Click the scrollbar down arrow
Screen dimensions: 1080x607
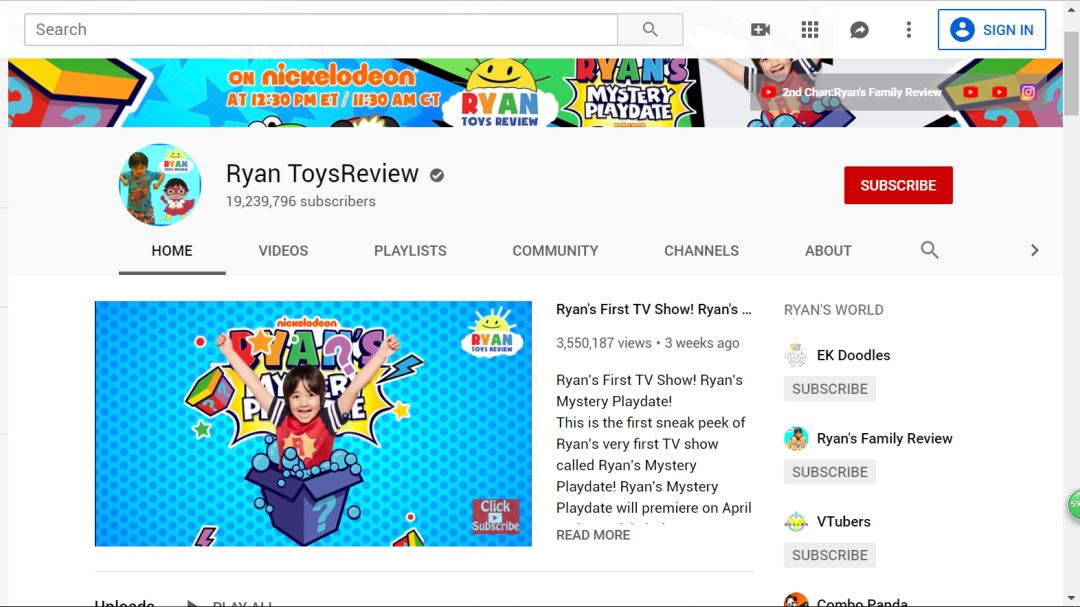pyautogui.click(x=1071, y=598)
